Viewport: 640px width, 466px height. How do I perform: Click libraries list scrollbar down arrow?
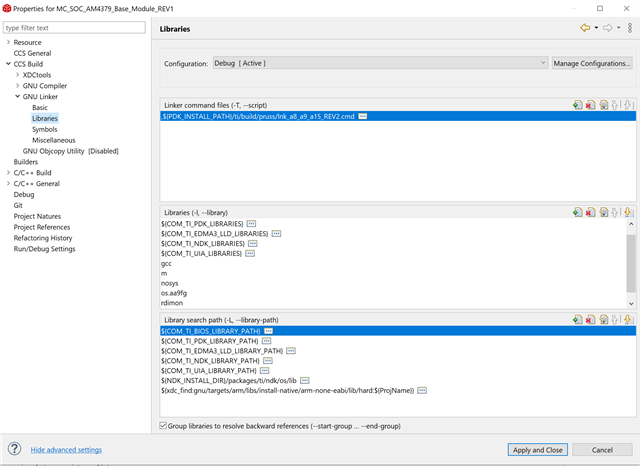coord(631,303)
